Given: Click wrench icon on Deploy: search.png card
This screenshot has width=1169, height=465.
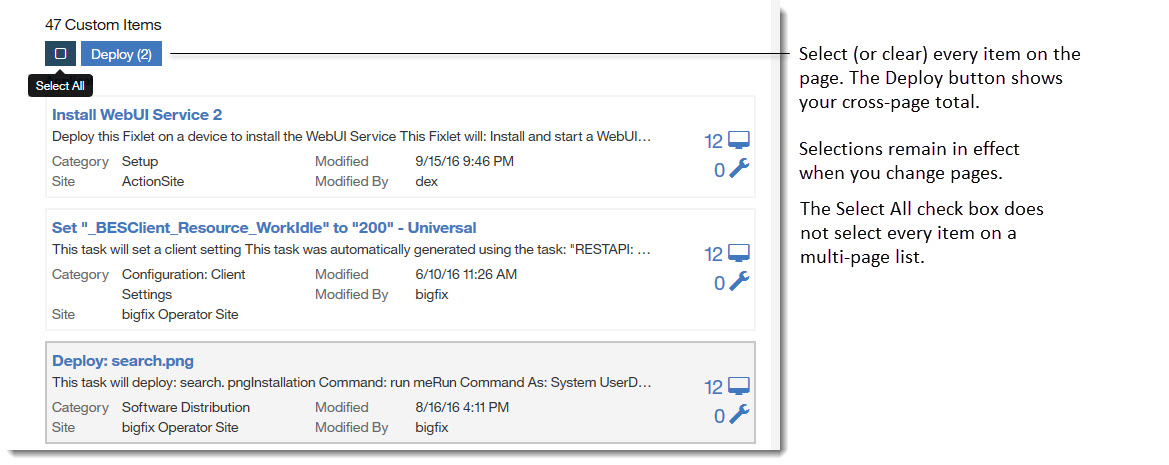Looking at the screenshot, I should pyautogui.click(x=739, y=416).
